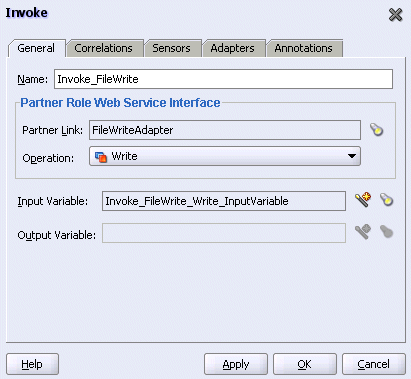The width and height of the screenshot is (411, 379).
Task: Click the Partner Role Web Service Interface heading
Action: click(120, 103)
